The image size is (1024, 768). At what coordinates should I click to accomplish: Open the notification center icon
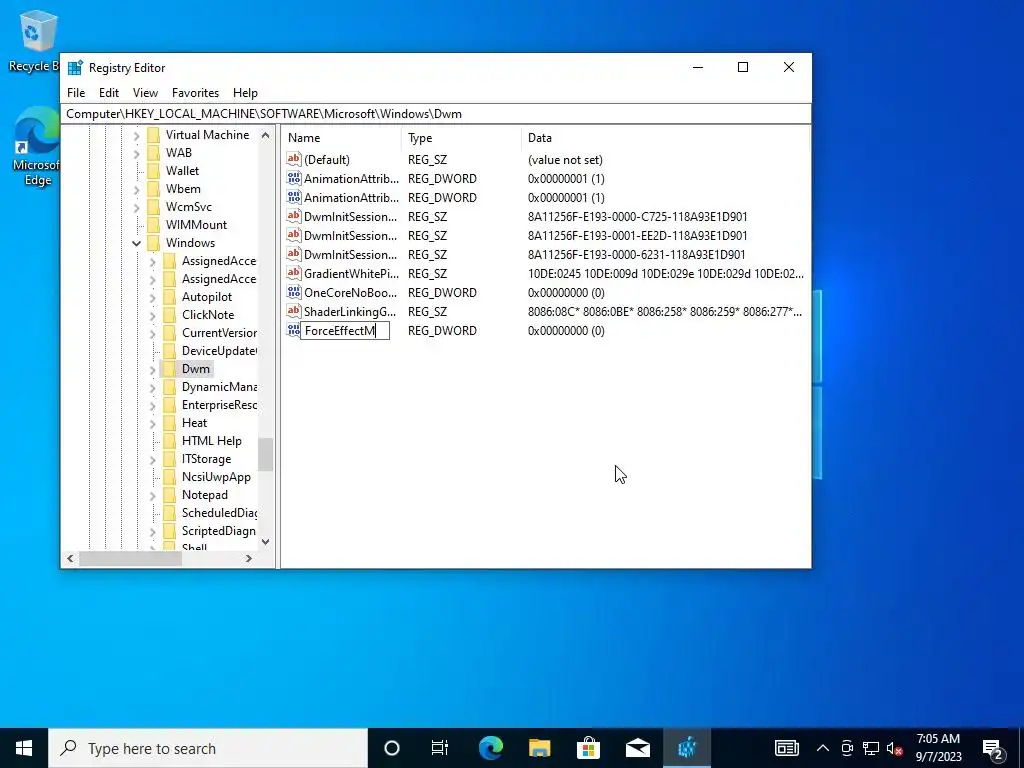(x=993, y=748)
